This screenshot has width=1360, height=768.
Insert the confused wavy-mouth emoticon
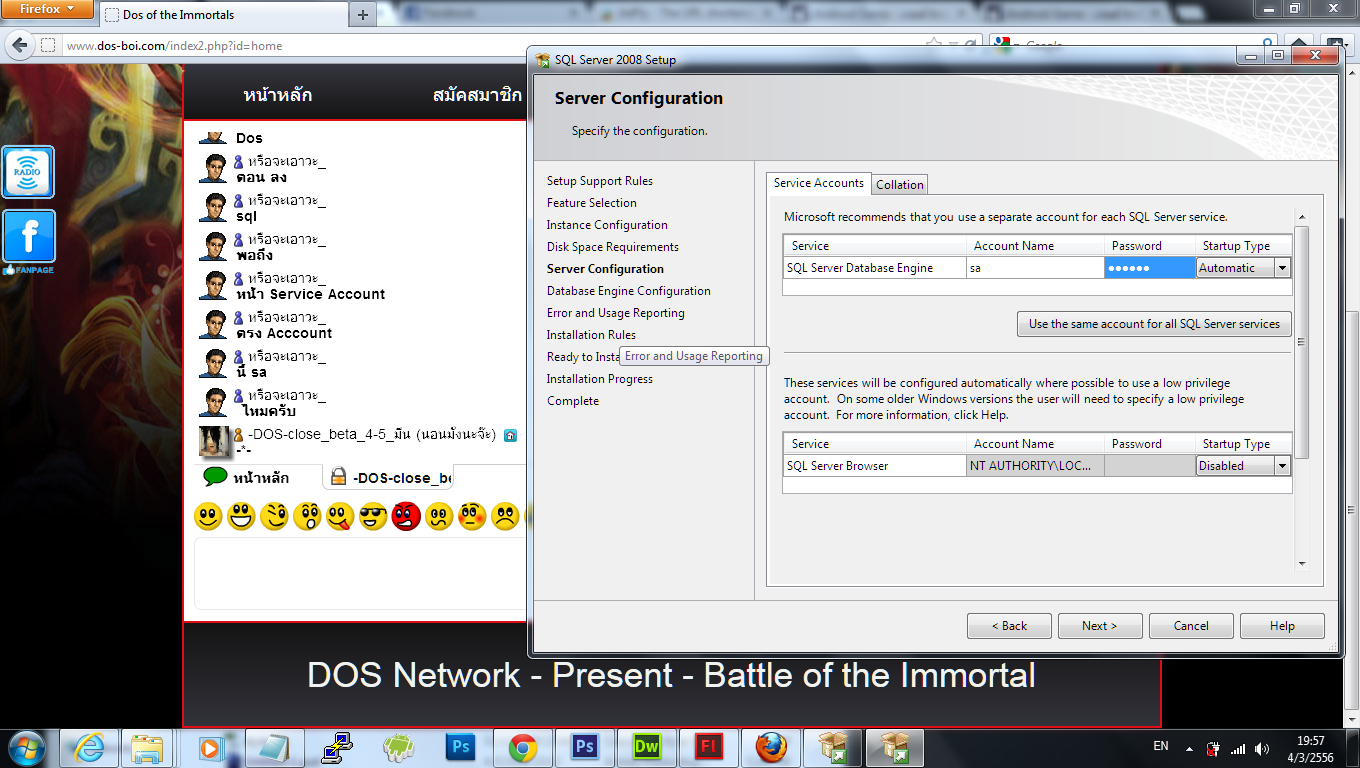pos(439,517)
